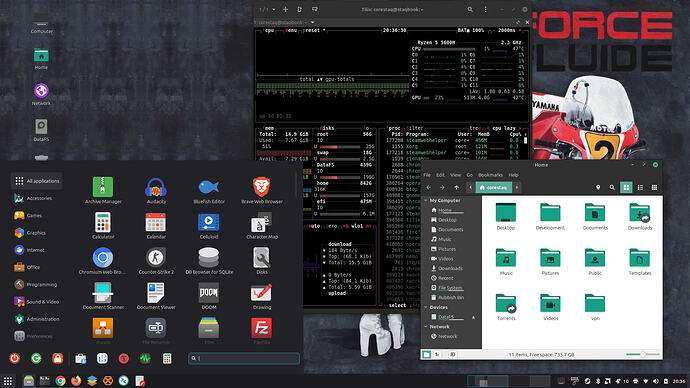Open the File menu in file manager
690x388 pixels.
tap(427, 175)
